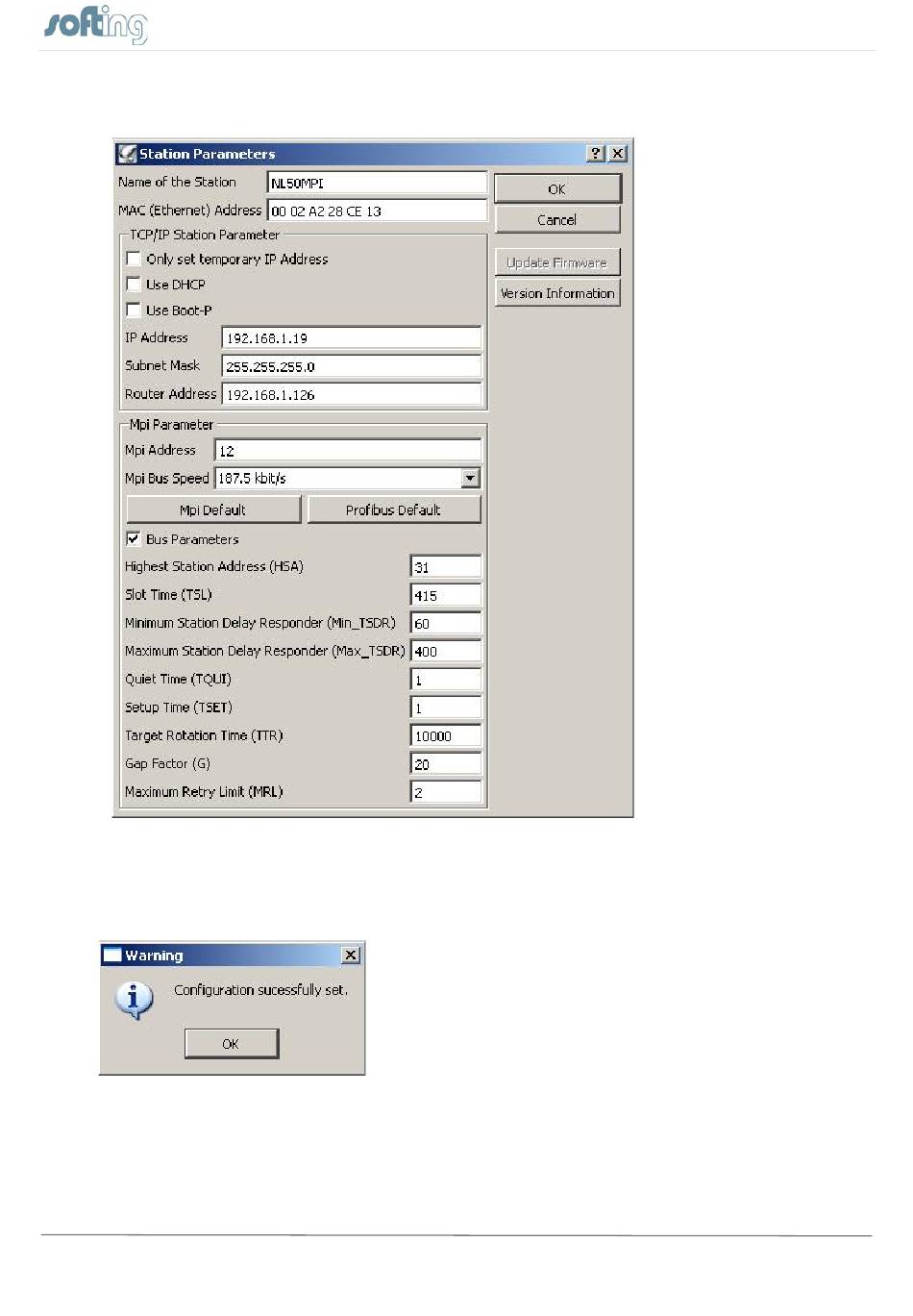Click the 'TCP/IP Station Parameter' group label
Image resolution: width=913 pixels, height=1316 pixels.
[205, 234]
